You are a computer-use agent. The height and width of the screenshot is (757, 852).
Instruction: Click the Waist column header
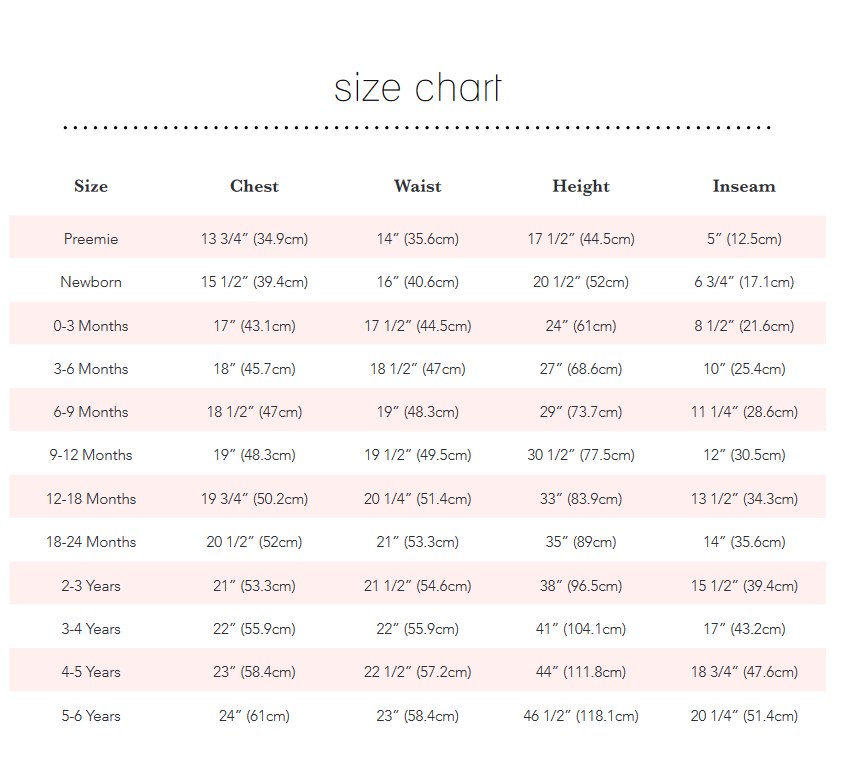coord(417,186)
